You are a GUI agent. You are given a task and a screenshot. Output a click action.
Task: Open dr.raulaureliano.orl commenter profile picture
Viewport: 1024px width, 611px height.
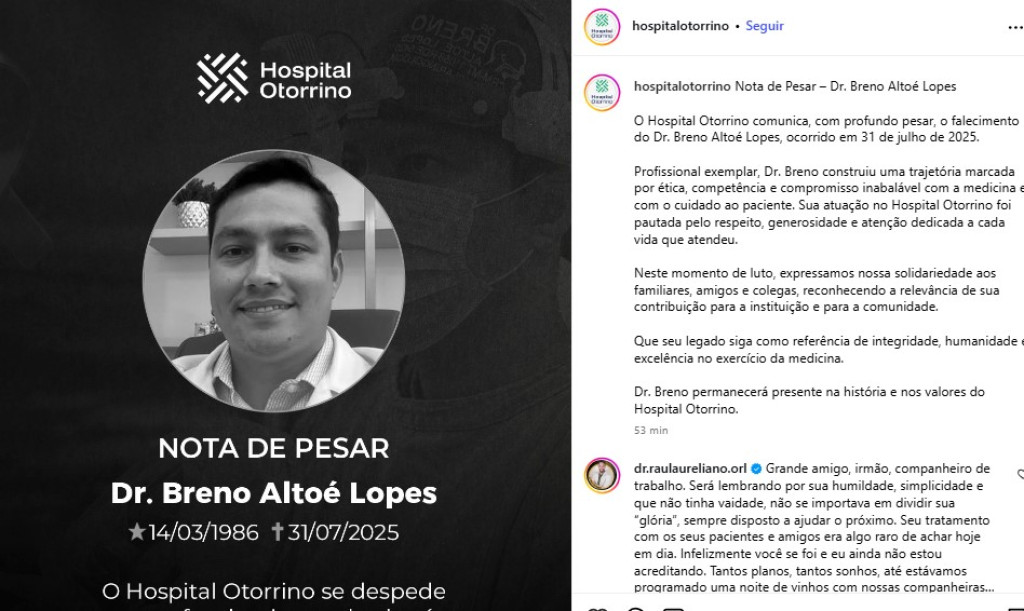point(601,475)
